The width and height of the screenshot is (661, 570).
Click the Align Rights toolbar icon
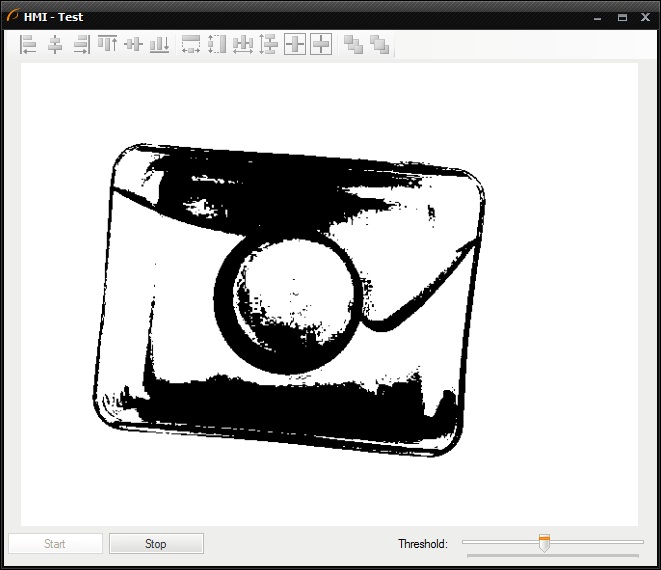click(81, 44)
